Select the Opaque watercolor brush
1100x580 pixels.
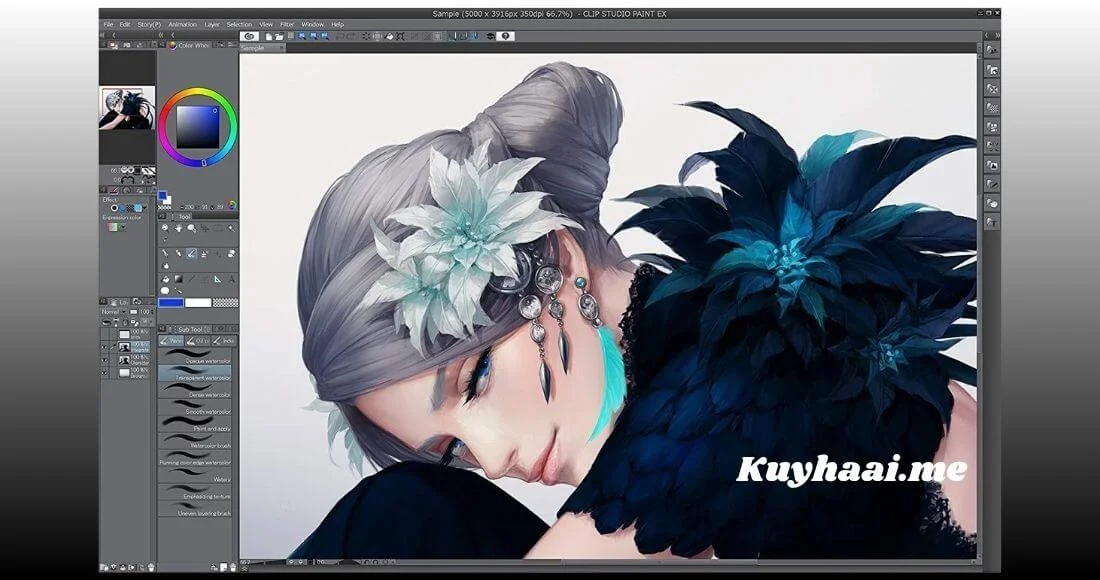pyautogui.click(x=194, y=356)
